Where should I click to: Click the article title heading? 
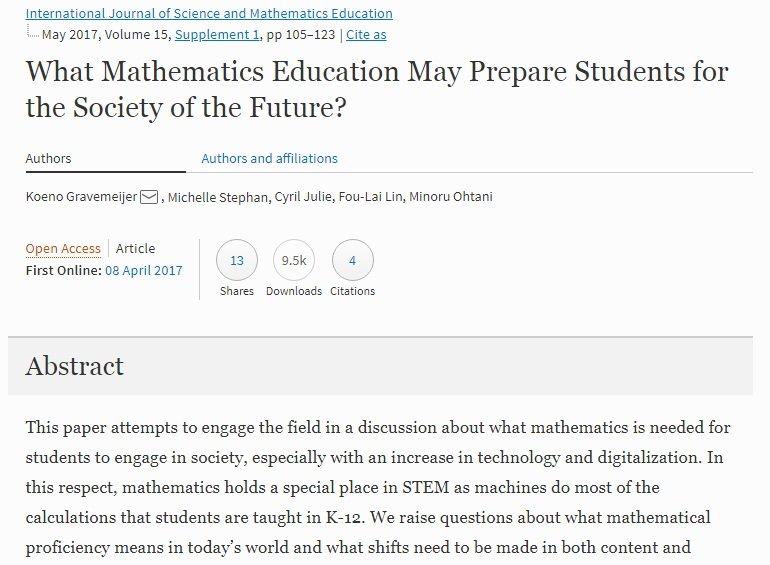coord(377,89)
